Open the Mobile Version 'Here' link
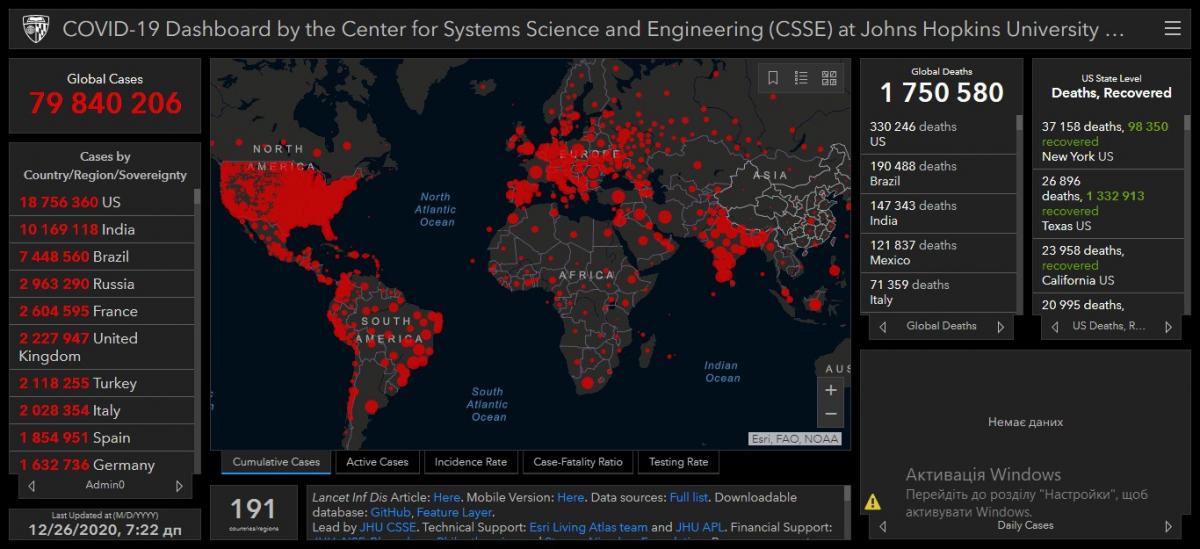The width and height of the screenshot is (1200, 549). [x=570, y=497]
